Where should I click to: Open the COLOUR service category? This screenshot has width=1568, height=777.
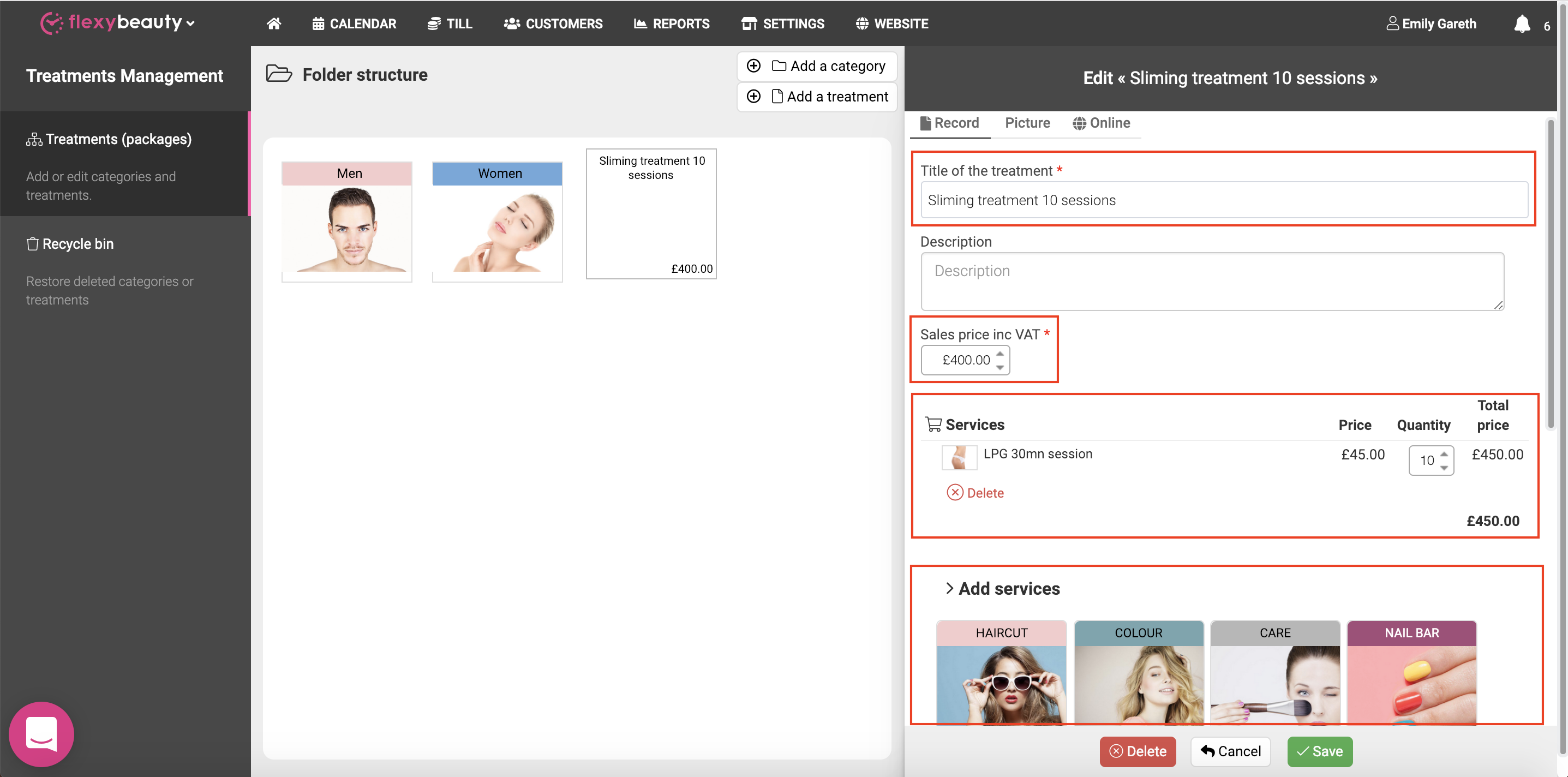tap(1139, 672)
